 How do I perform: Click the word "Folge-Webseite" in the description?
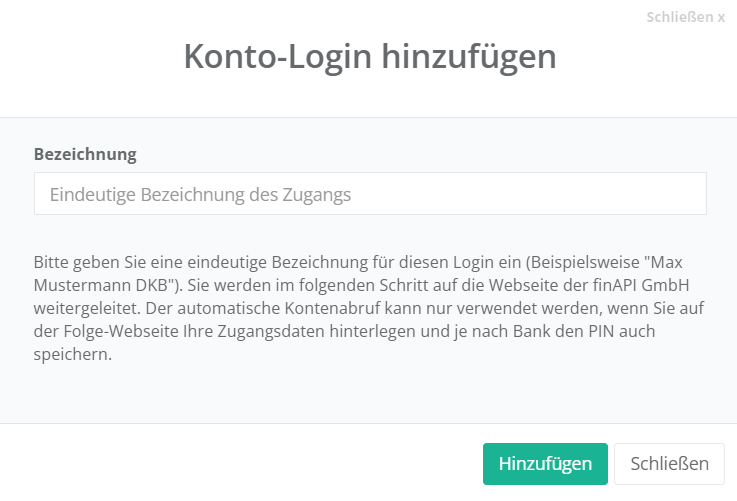(119, 331)
